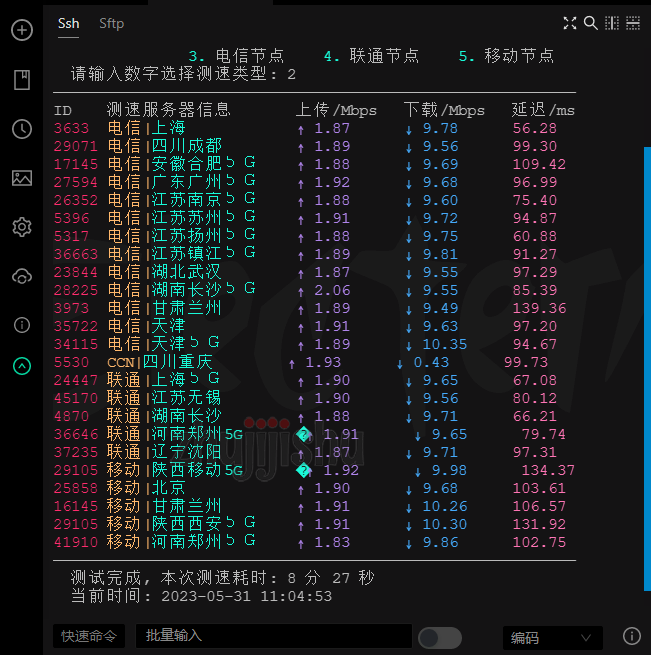Click the 电信|江苏南京 5G row text
This screenshot has height=655, width=651.
(x=181, y=200)
